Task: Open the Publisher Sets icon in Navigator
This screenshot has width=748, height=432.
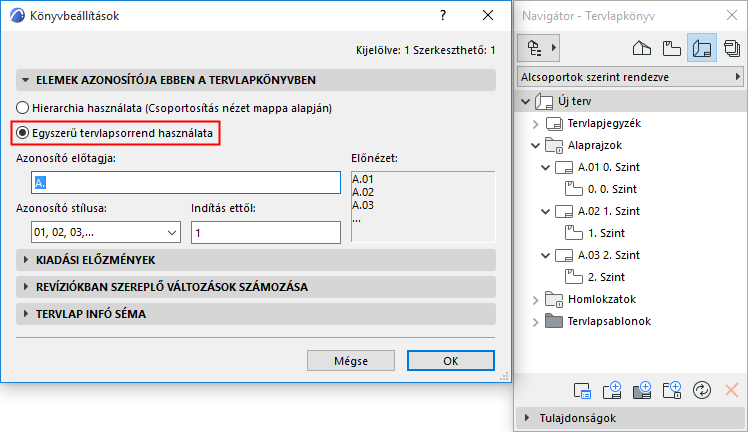Action: tap(733, 47)
